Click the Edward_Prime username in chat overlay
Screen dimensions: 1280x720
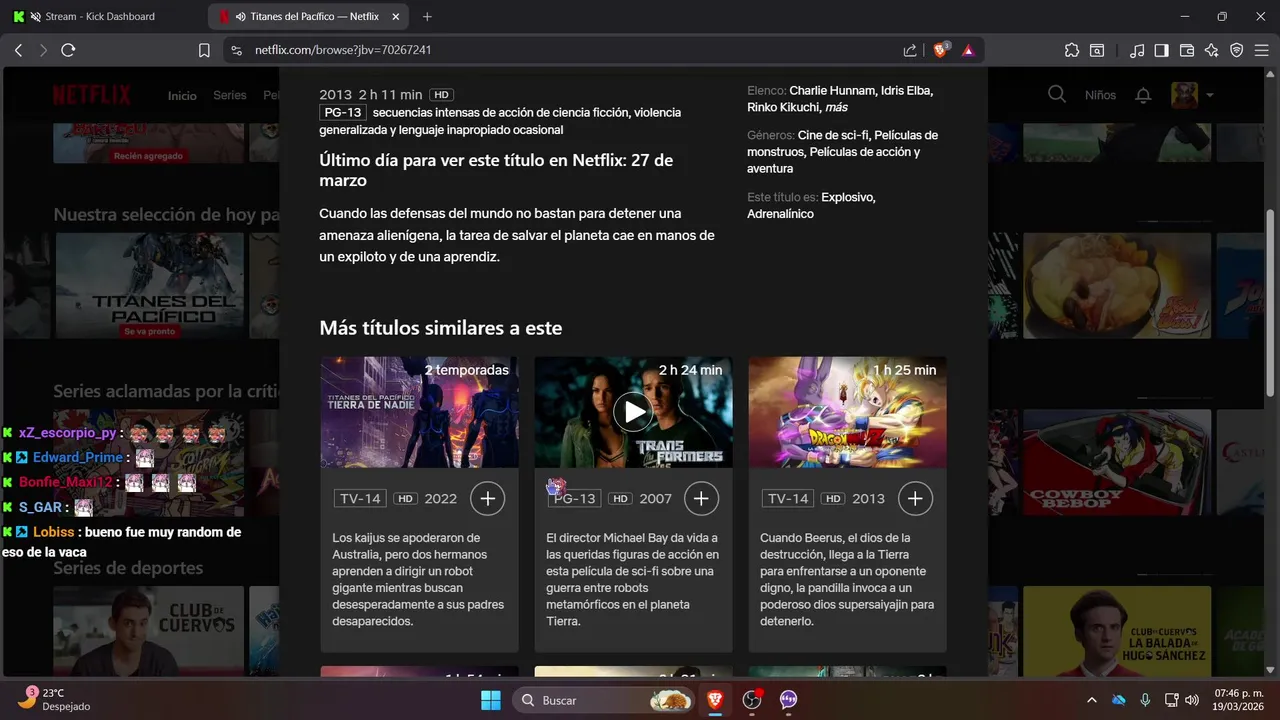tap(78, 457)
